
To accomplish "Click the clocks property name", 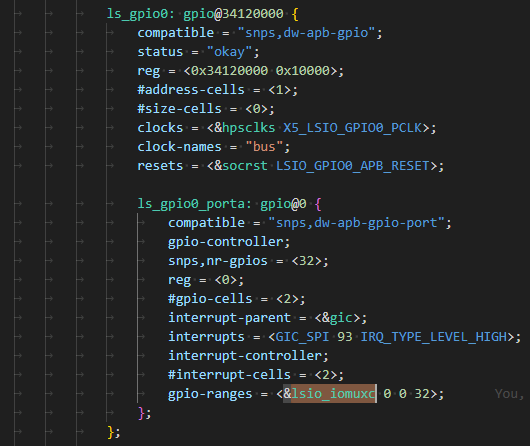I will (160, 128).
